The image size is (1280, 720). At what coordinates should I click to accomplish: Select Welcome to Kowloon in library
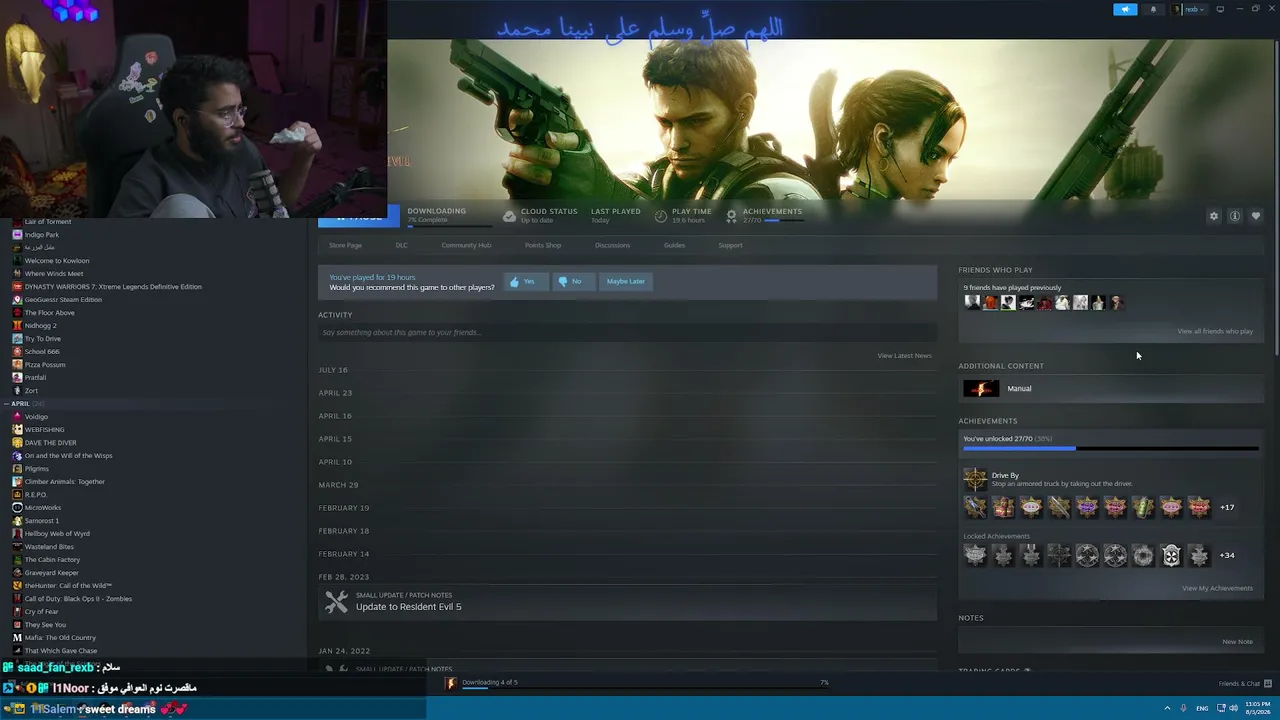56,261
